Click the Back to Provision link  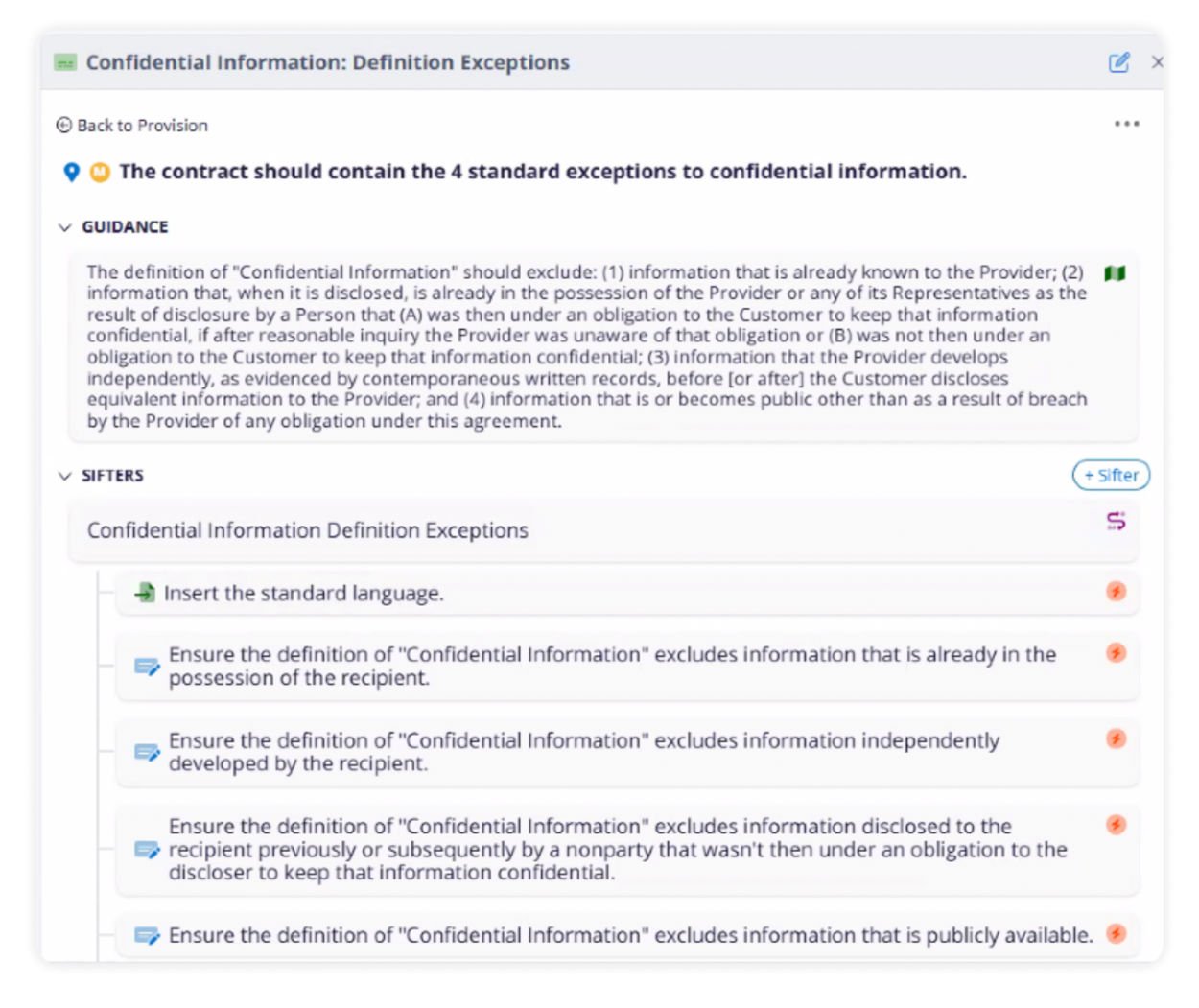pyautogui.click(x=142, y=125)
